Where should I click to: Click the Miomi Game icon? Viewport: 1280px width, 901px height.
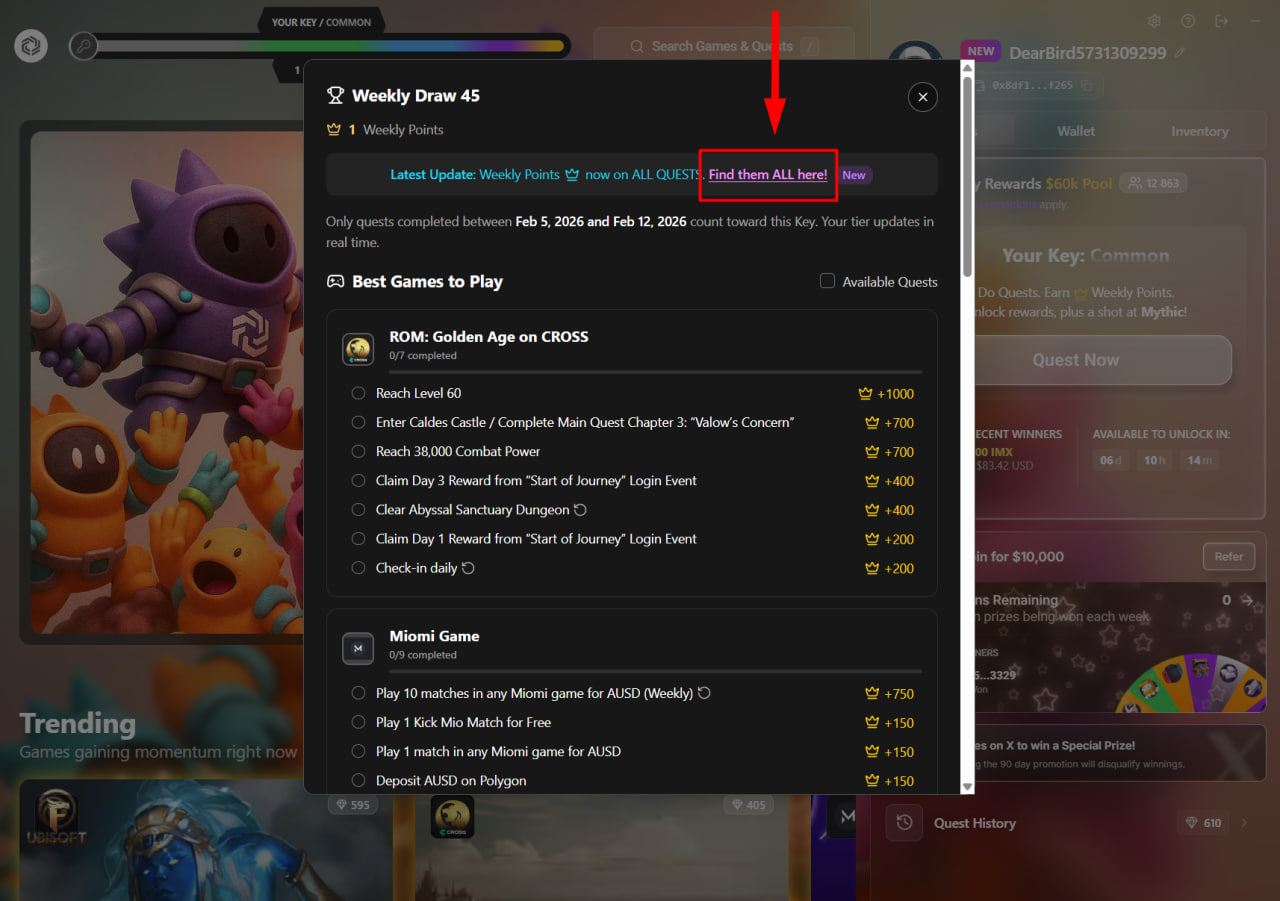click(358, 648)
